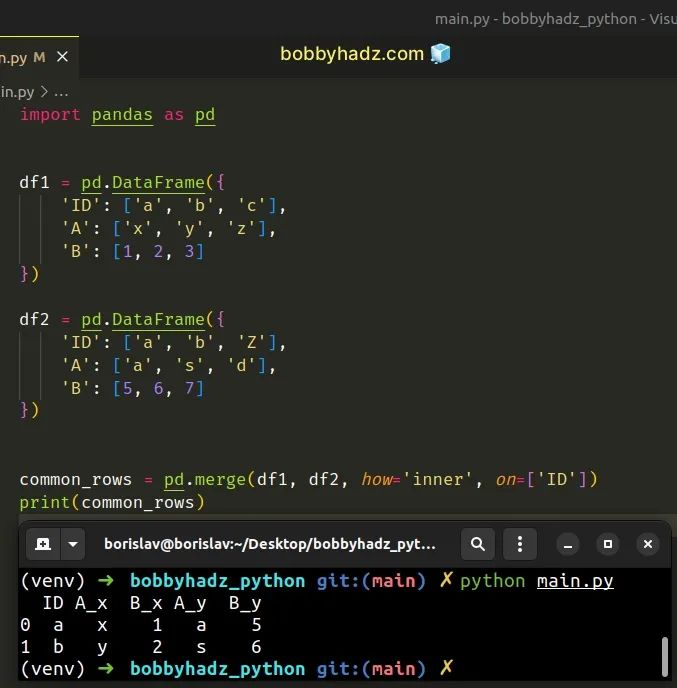Click the common_rows variable in assignment line

pyautogui.click(x=75, y=480)
